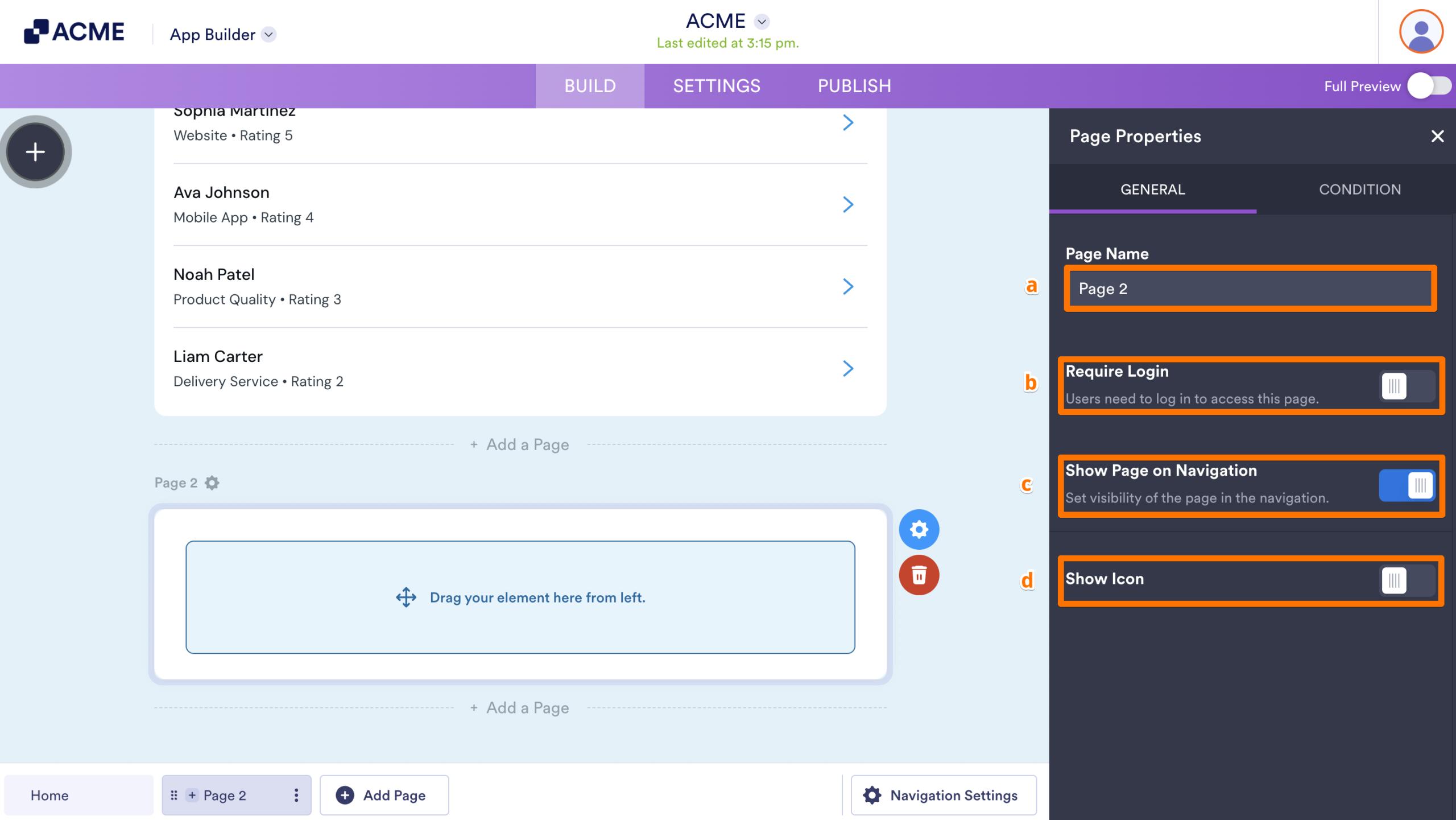Viewport: 1456px width, 820px height.
Task: Open Liam Carter row chevron
Action: tap(848, 369)
